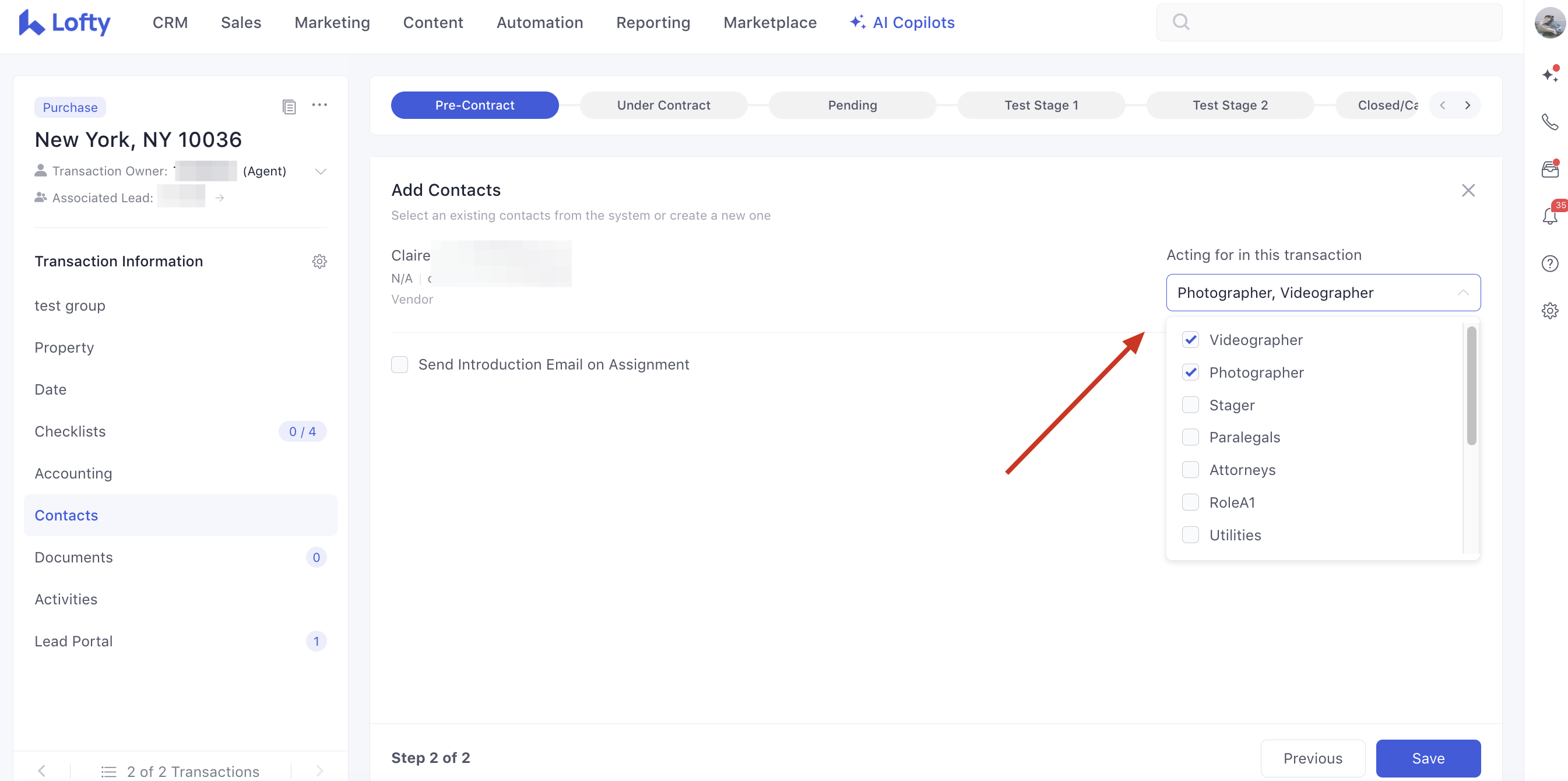This screenshot has height=781, width=1568.
Task: Open the inbox icon in right sidebar
Action: [x=1549, y=169]
